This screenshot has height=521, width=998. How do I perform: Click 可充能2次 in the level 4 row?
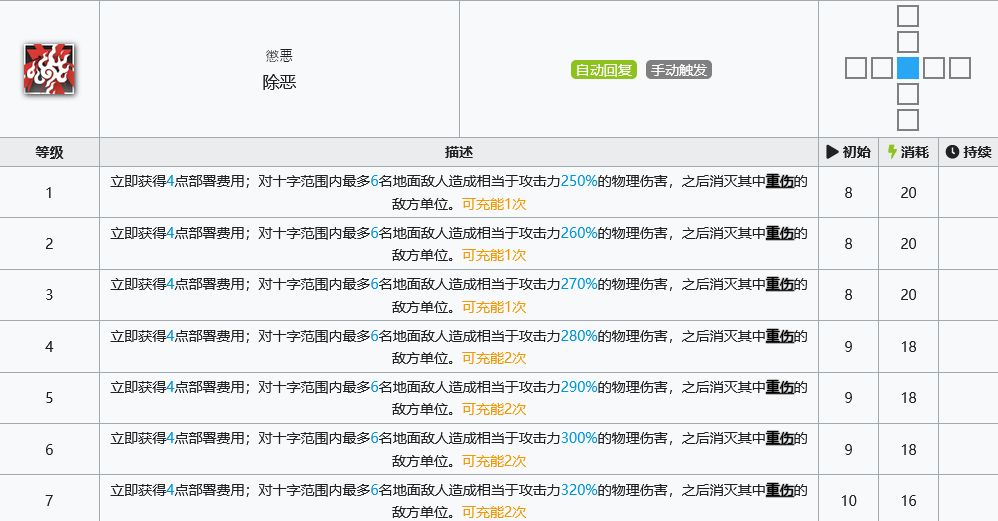coord(494,358)
